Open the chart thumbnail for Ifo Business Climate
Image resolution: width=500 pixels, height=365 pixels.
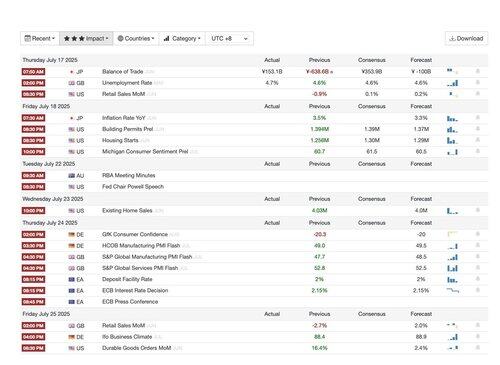452,337
